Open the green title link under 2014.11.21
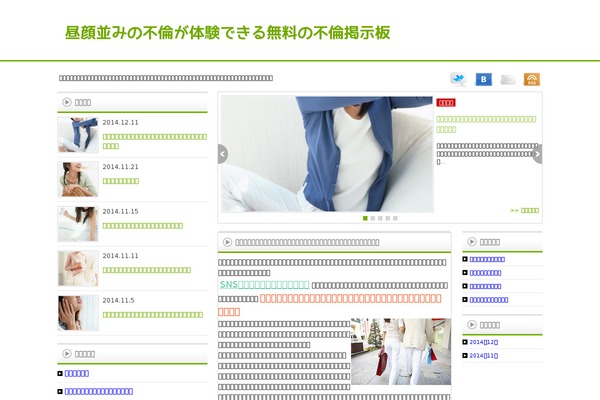This screenshot has width=600, height=400. [x=121, y=181]
